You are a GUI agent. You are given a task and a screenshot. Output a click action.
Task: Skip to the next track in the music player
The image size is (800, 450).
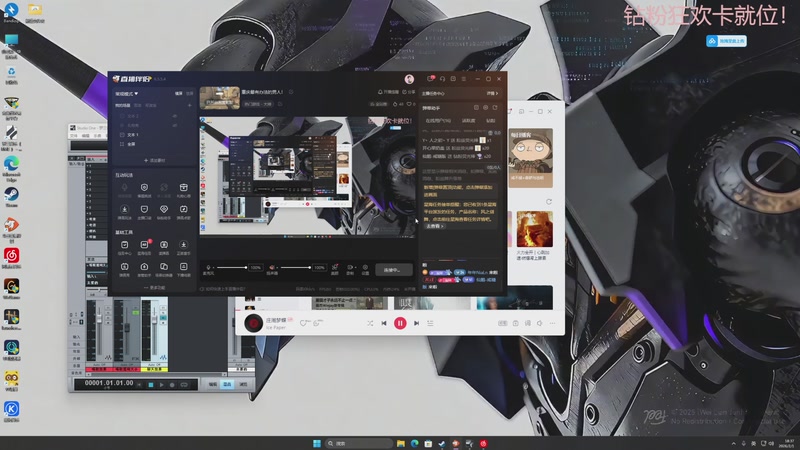pyautogui.click(x=416, y=323)
